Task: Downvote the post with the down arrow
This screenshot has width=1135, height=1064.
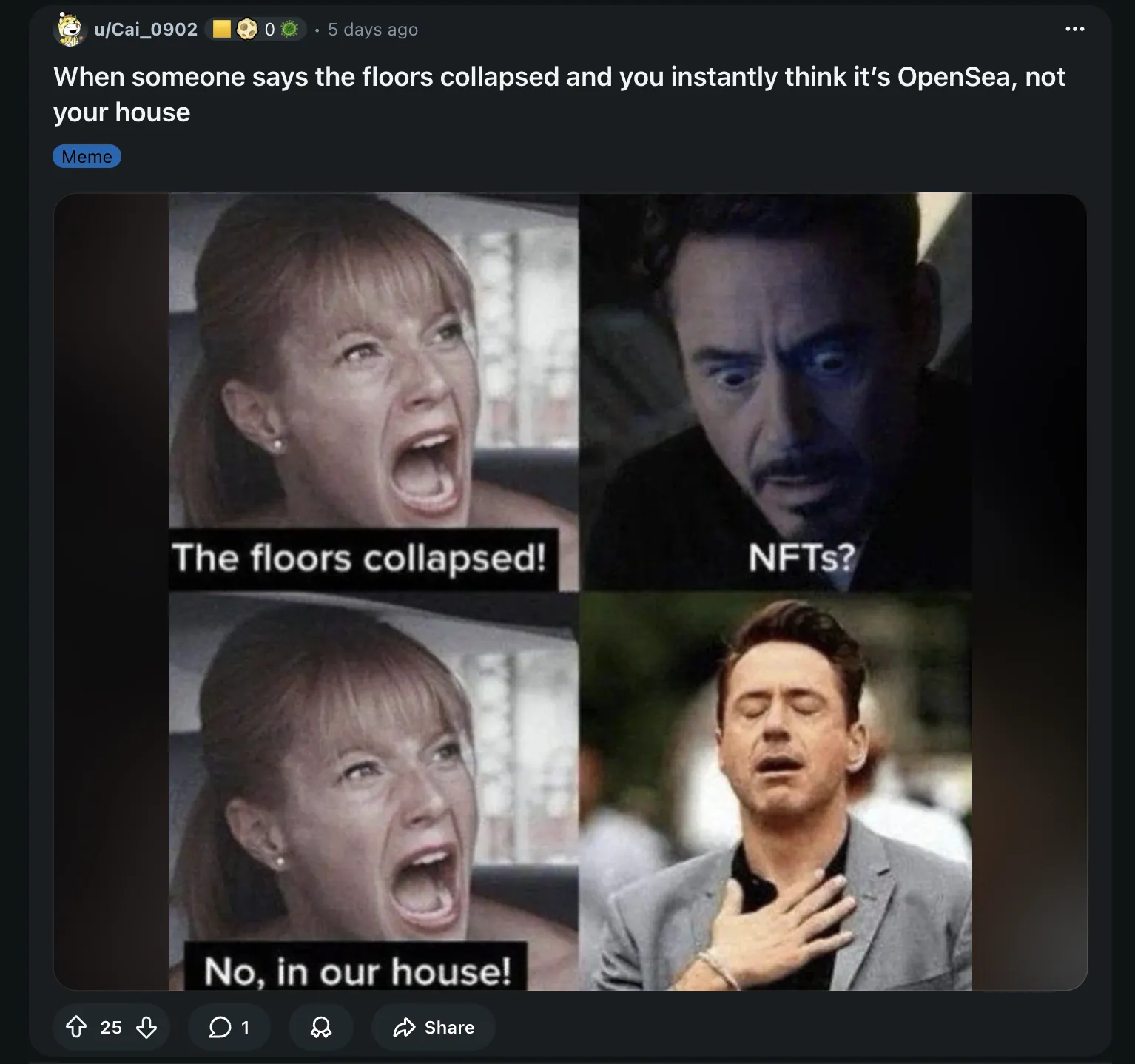Action: click(146, 1027)
